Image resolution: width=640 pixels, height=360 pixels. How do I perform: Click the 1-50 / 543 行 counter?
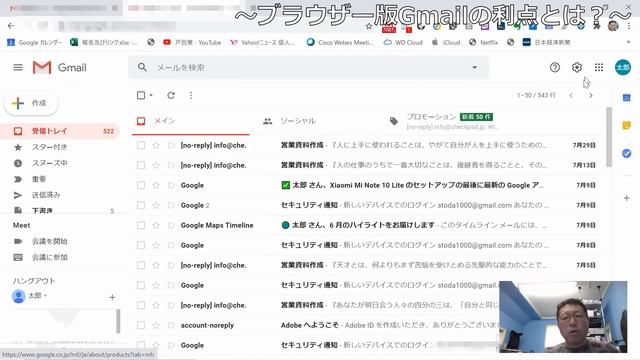point(536,95)
